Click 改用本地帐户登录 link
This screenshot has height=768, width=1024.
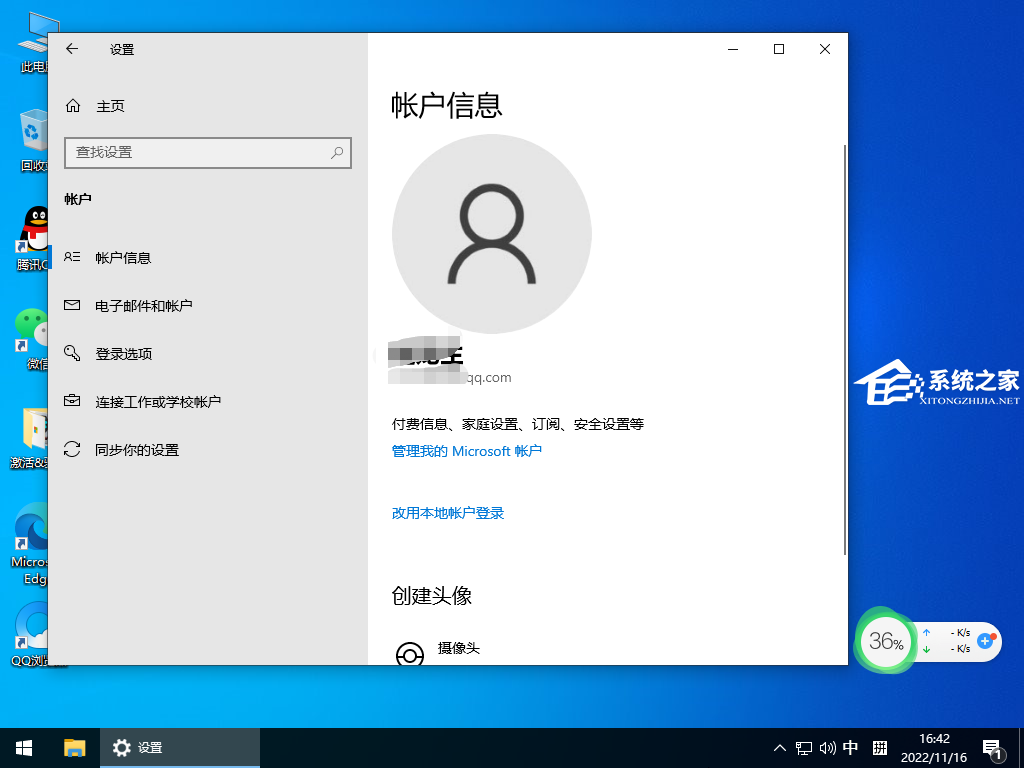coord(447,513)
